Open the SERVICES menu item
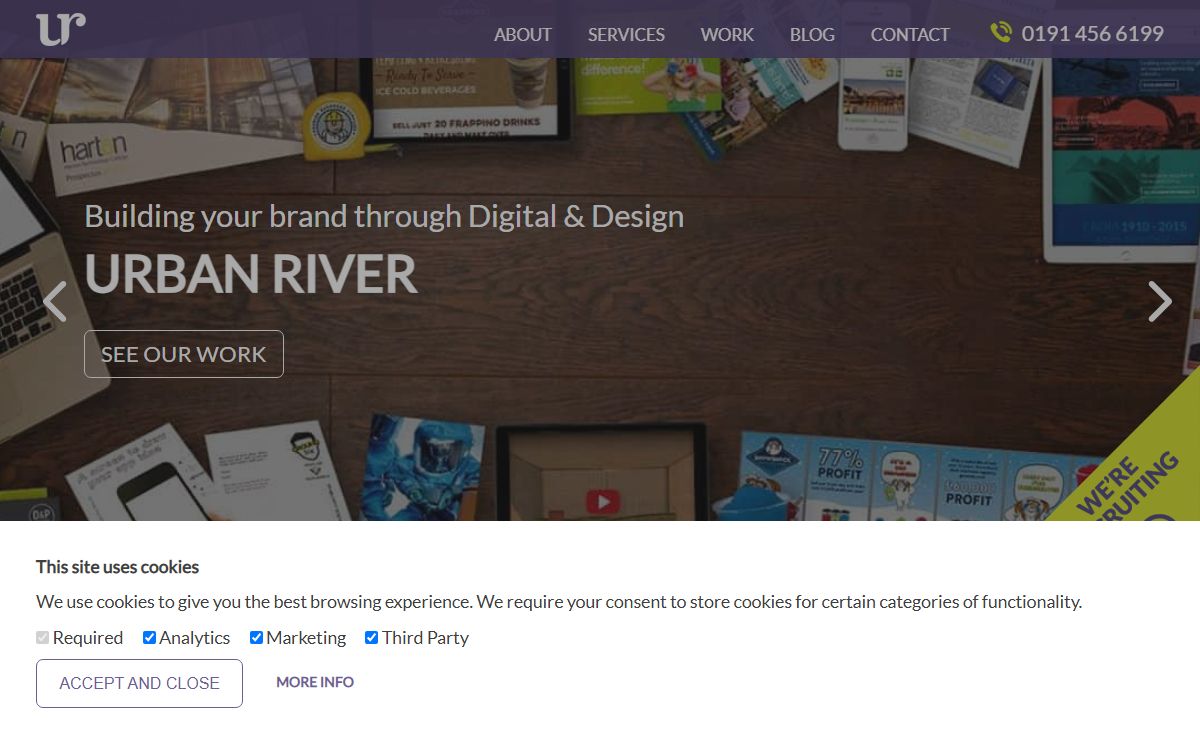Screen dimensions: 1200x740 (x=626, y=34)
